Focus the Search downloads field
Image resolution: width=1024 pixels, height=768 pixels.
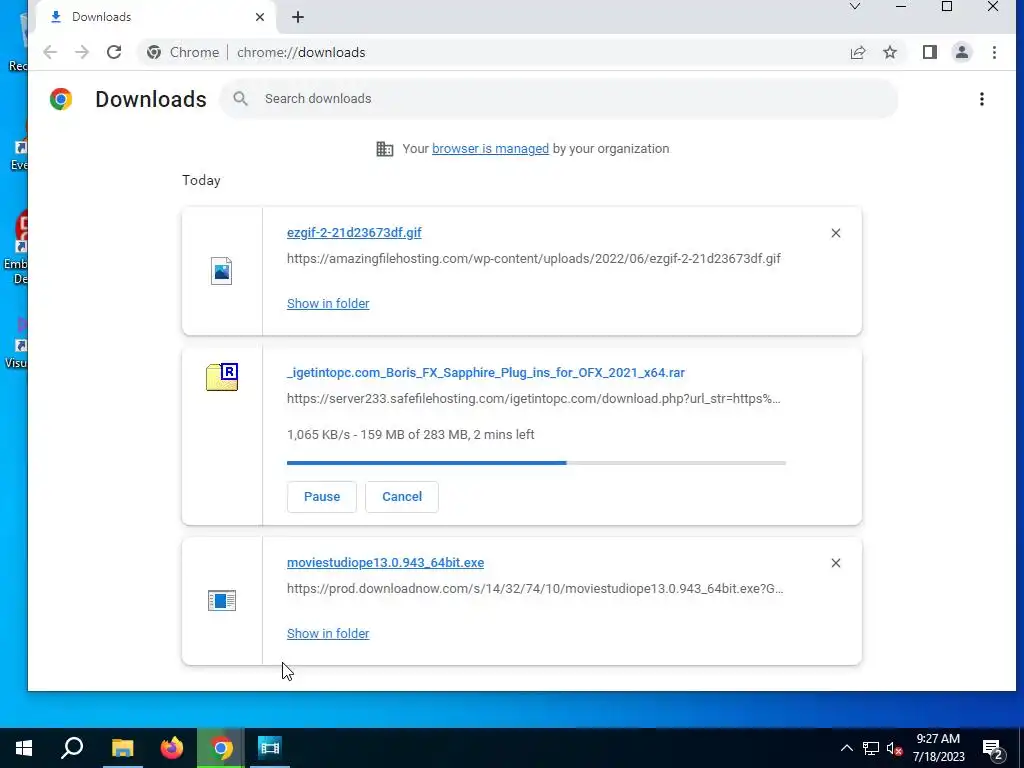558,99
